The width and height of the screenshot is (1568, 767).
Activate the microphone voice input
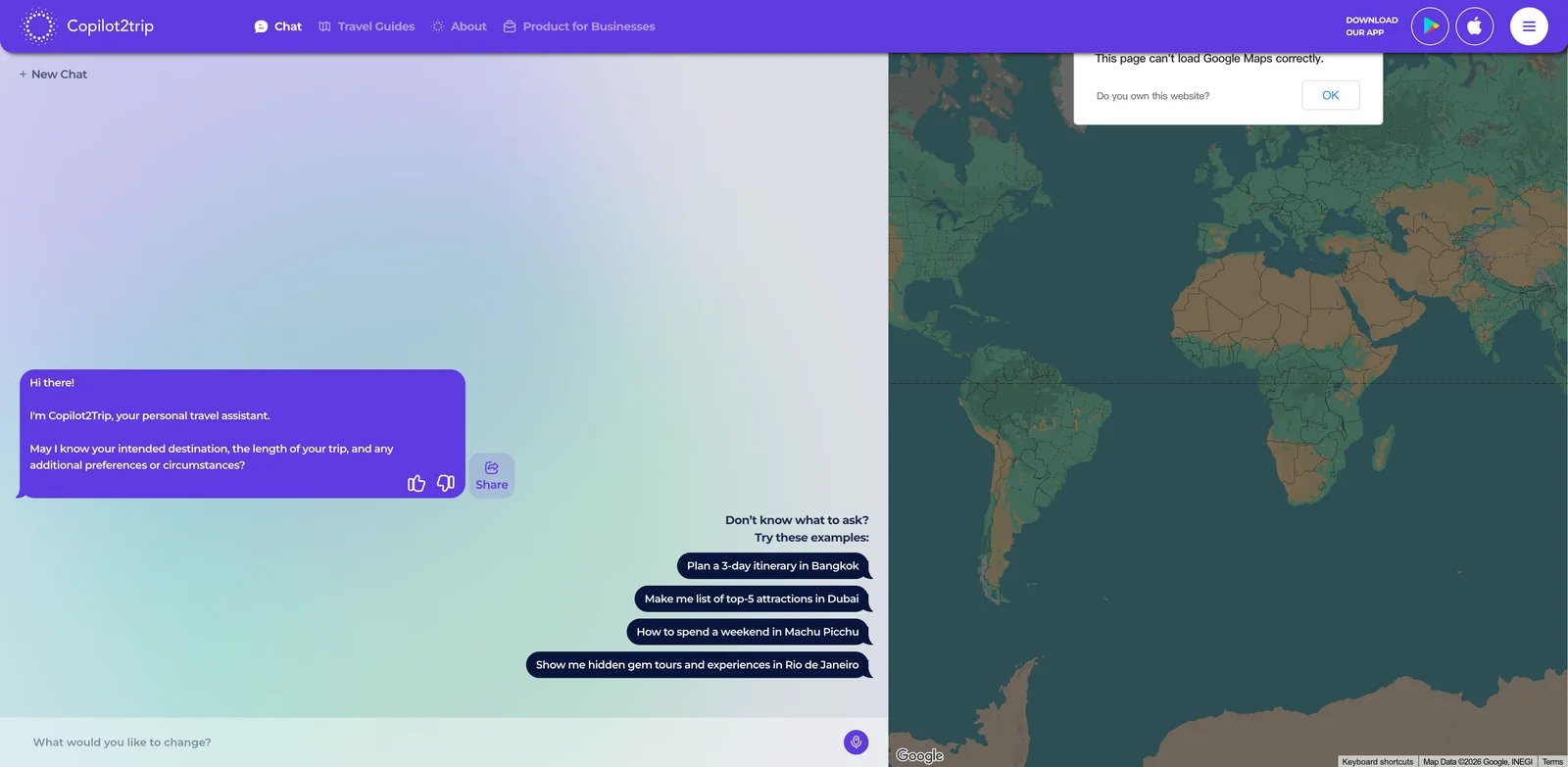tap(857, 743)
